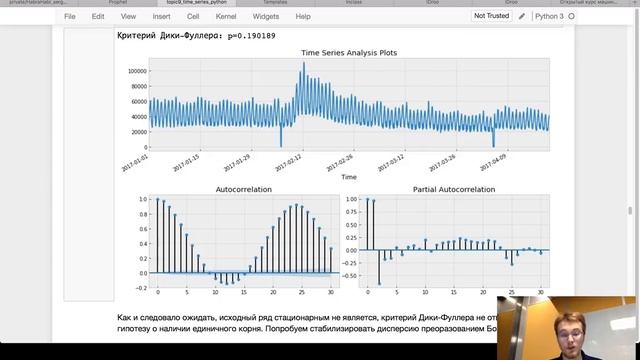The width and height of the screenshot is (640, 360).
Task: Click the blue time series line chart
Action: tap(349, 104)
